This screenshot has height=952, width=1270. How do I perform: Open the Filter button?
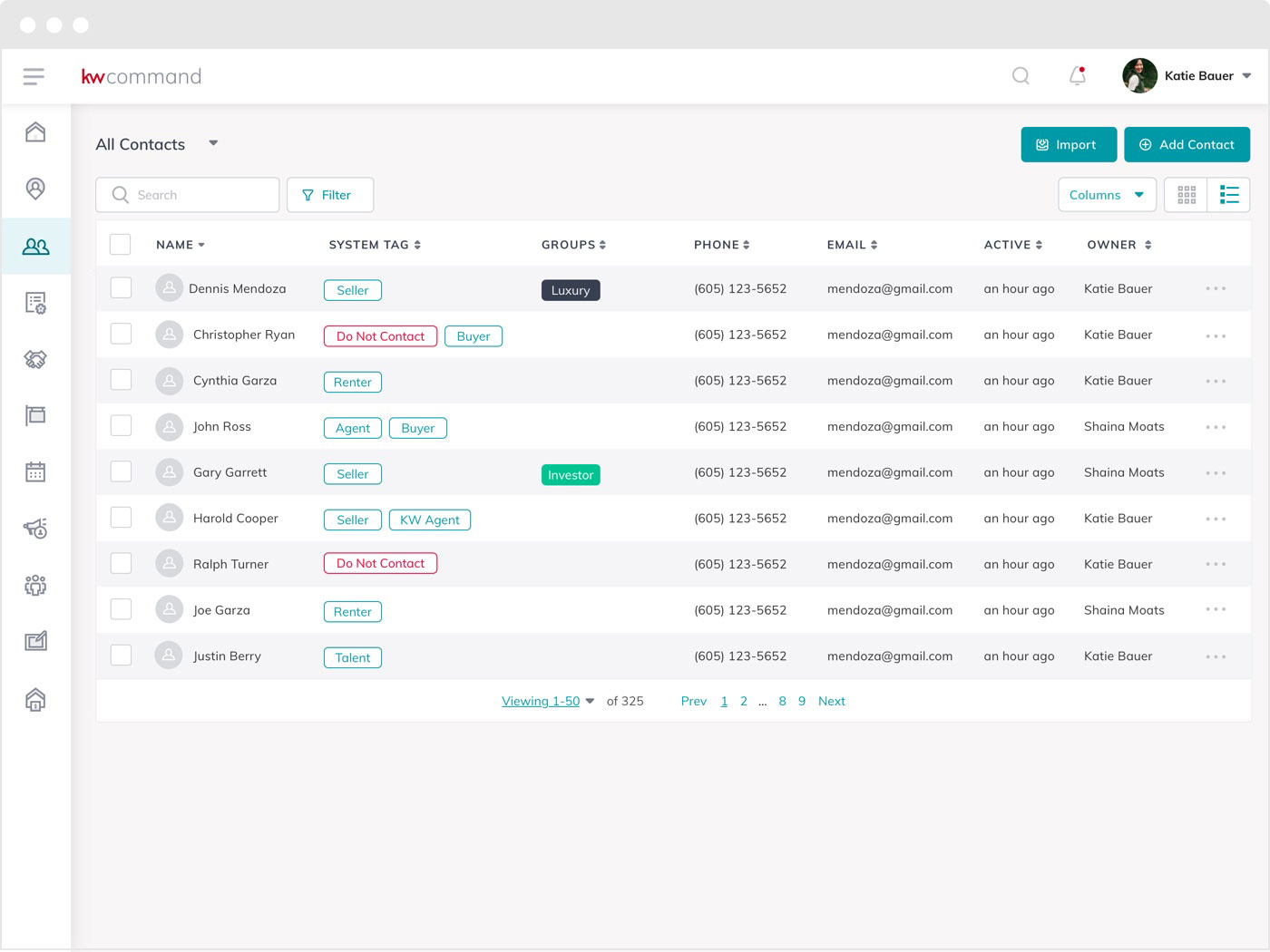click(330, 195)
